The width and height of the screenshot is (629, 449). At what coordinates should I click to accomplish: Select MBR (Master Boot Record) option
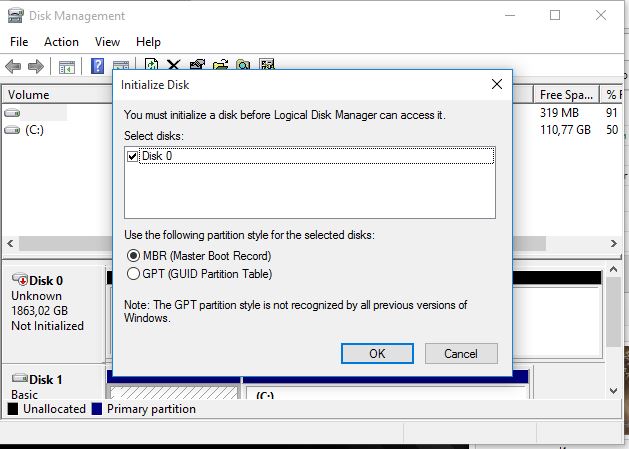[x=133, y=256]
